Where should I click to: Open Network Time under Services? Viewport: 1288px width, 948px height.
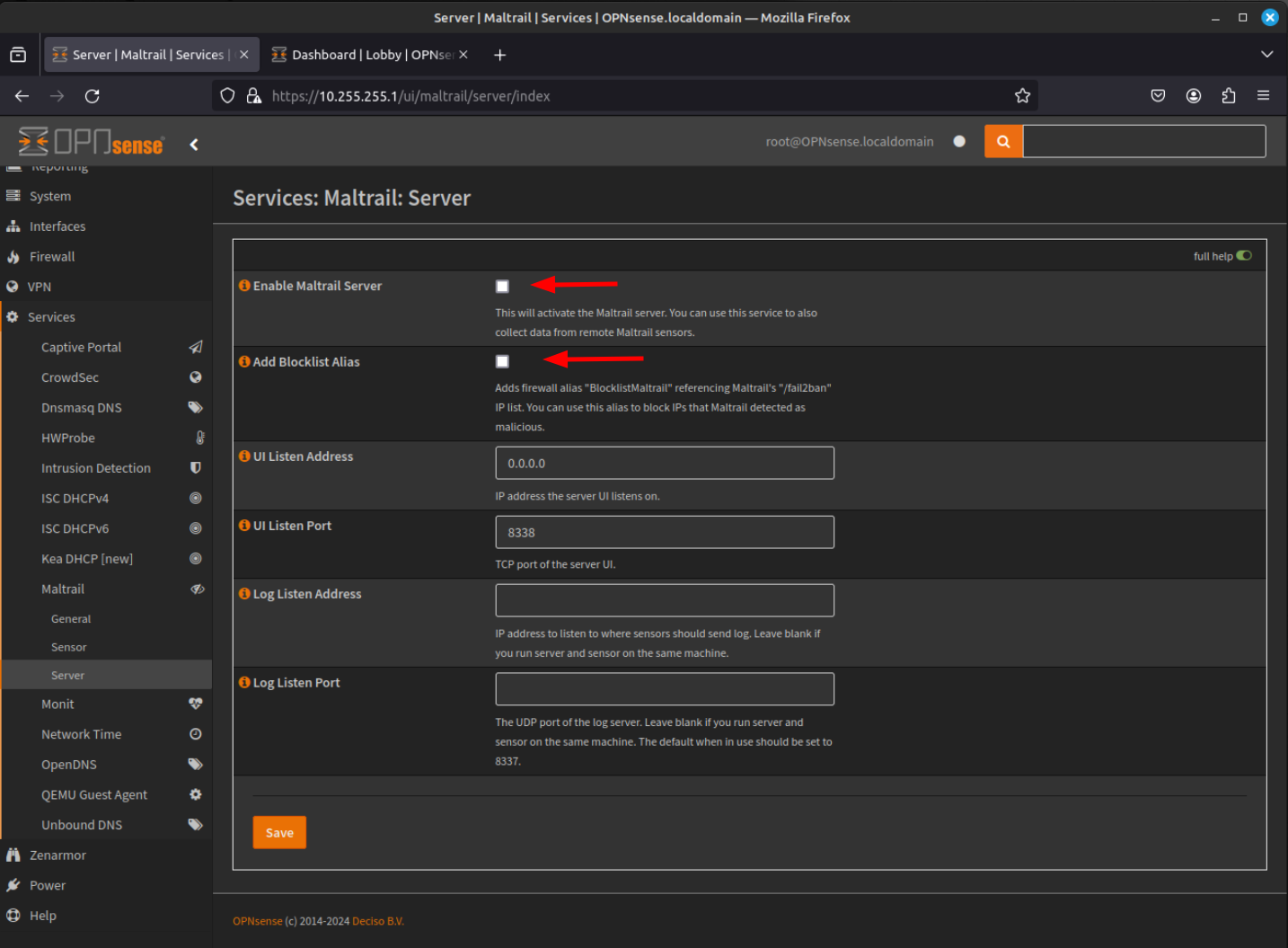pyautogui.click(x=106, y=734)
